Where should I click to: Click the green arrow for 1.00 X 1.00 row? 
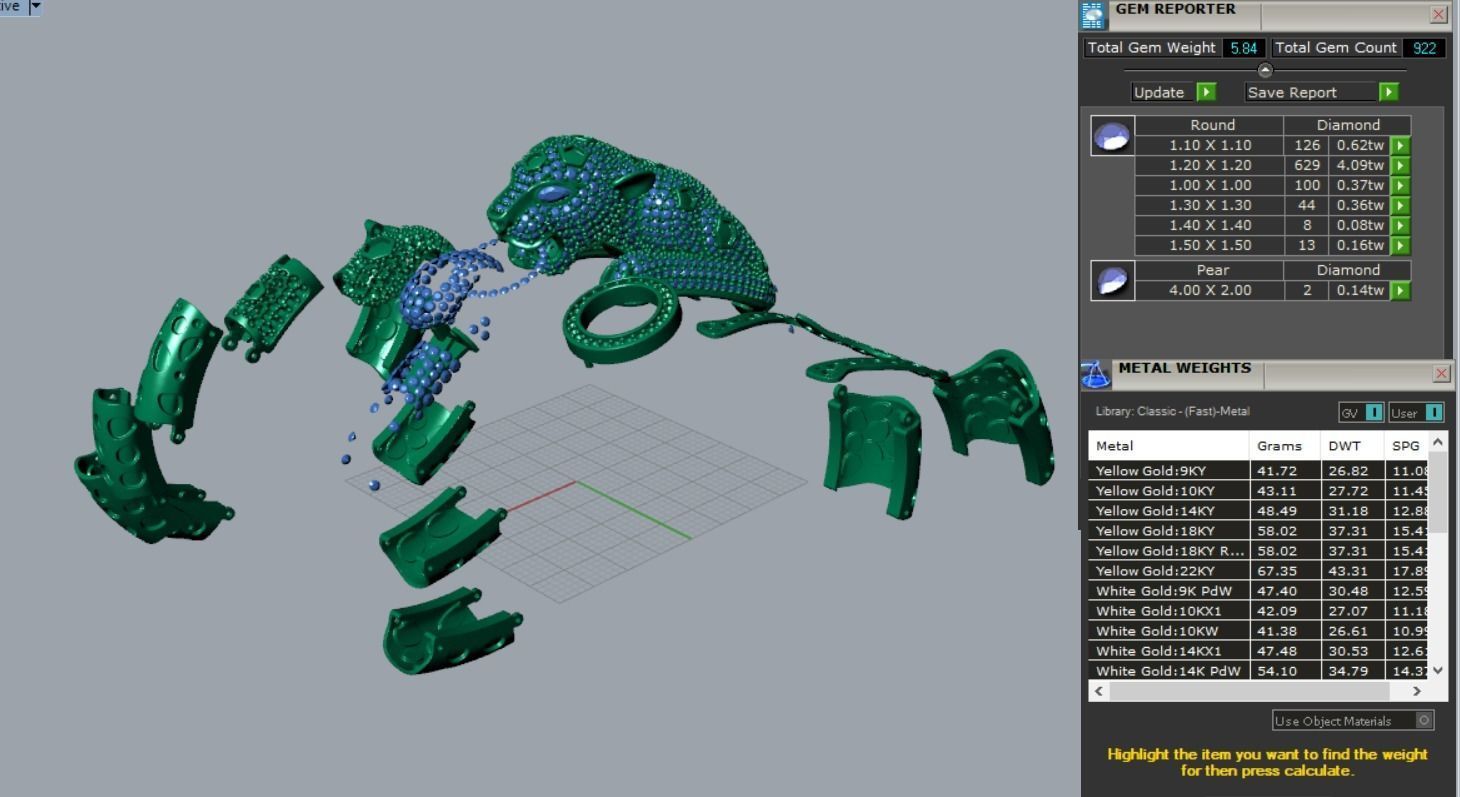1400,185
